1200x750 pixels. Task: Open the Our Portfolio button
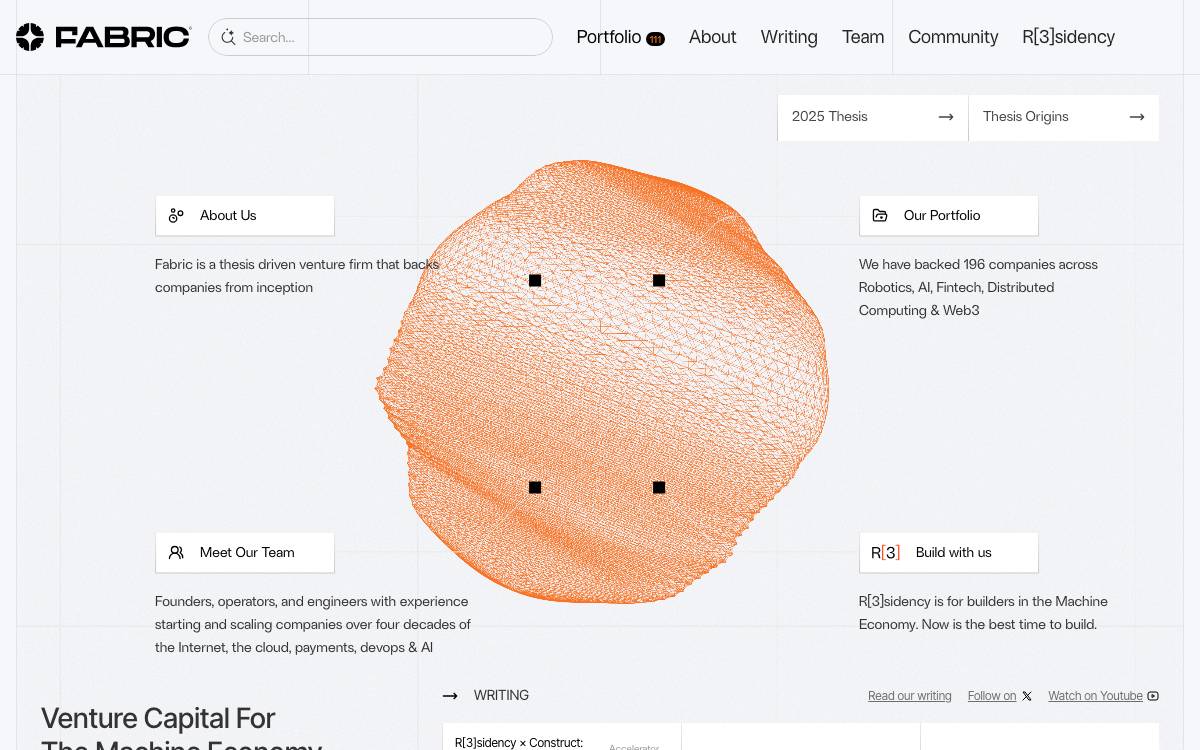[x=949, y=215]
